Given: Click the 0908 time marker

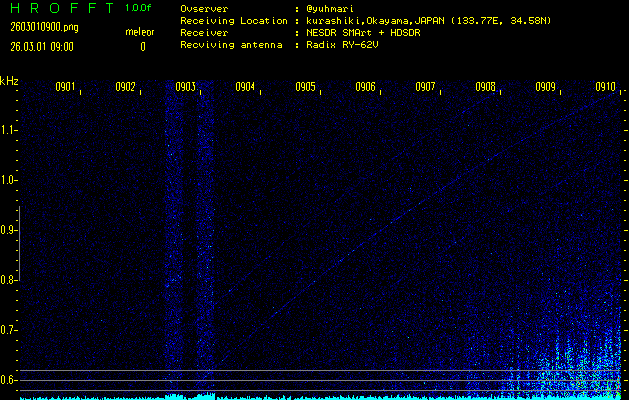Looking at the screenshot, I should (485, 87).
